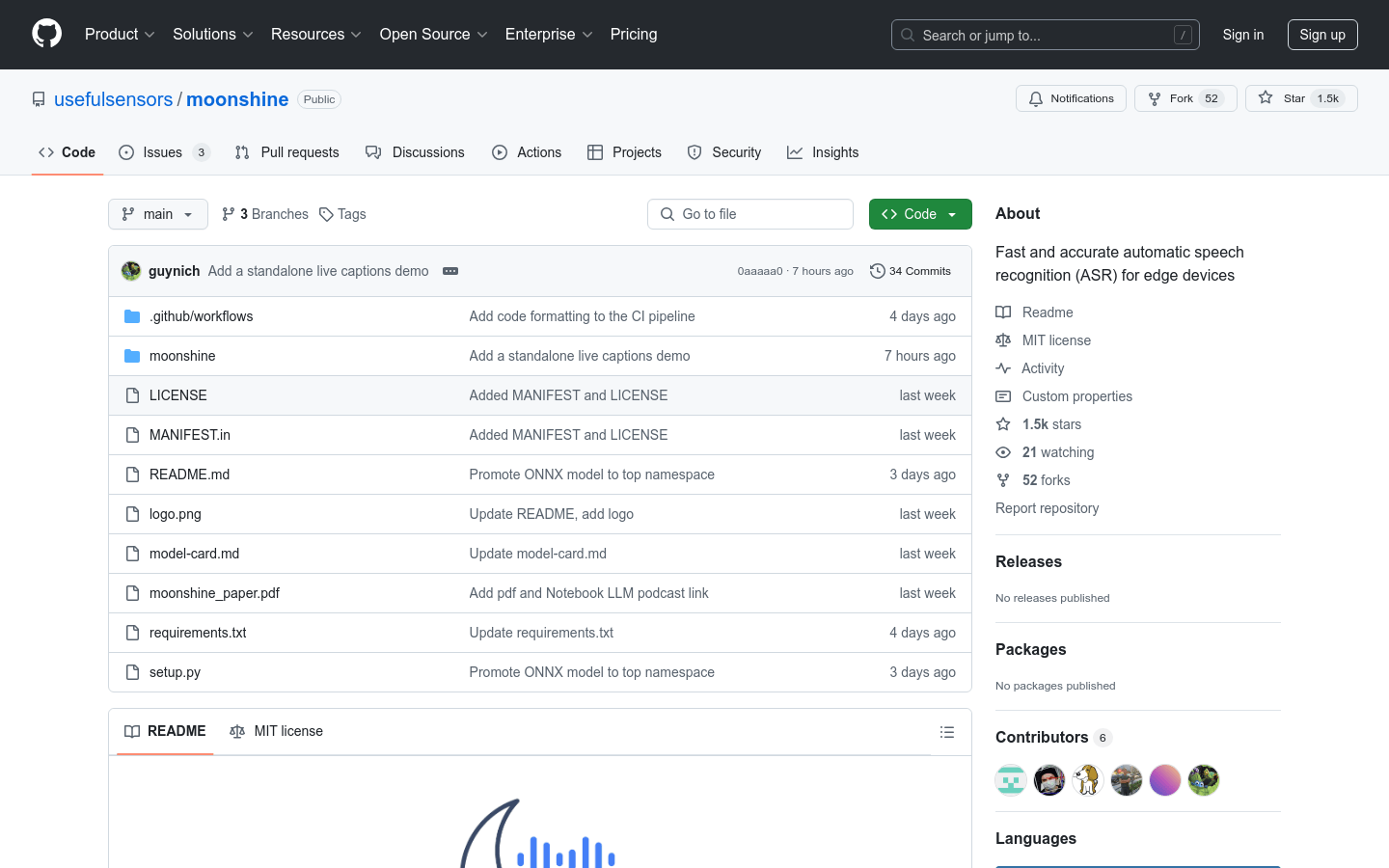Click the GitHub logo icon
The width and height of the screenshot is (1389, 868).
pyautogui.click(x=46, y=34)
